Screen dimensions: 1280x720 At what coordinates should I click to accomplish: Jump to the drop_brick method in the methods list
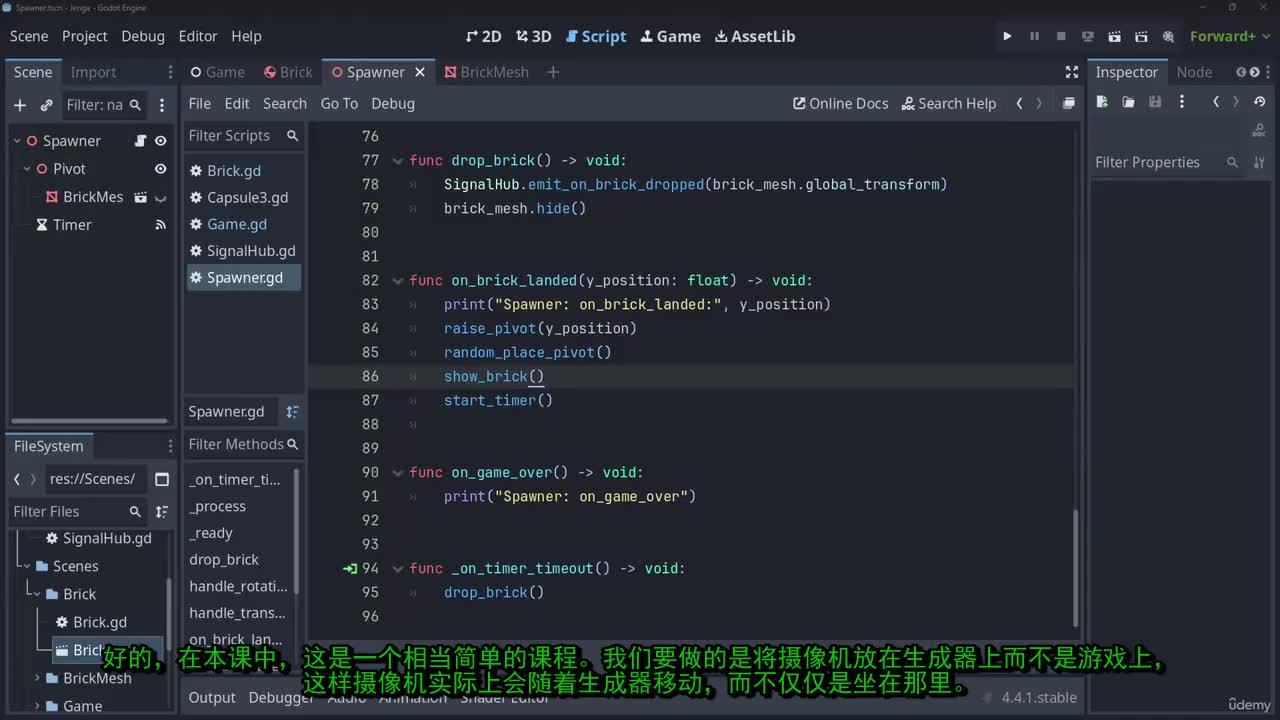pos(224,560)
